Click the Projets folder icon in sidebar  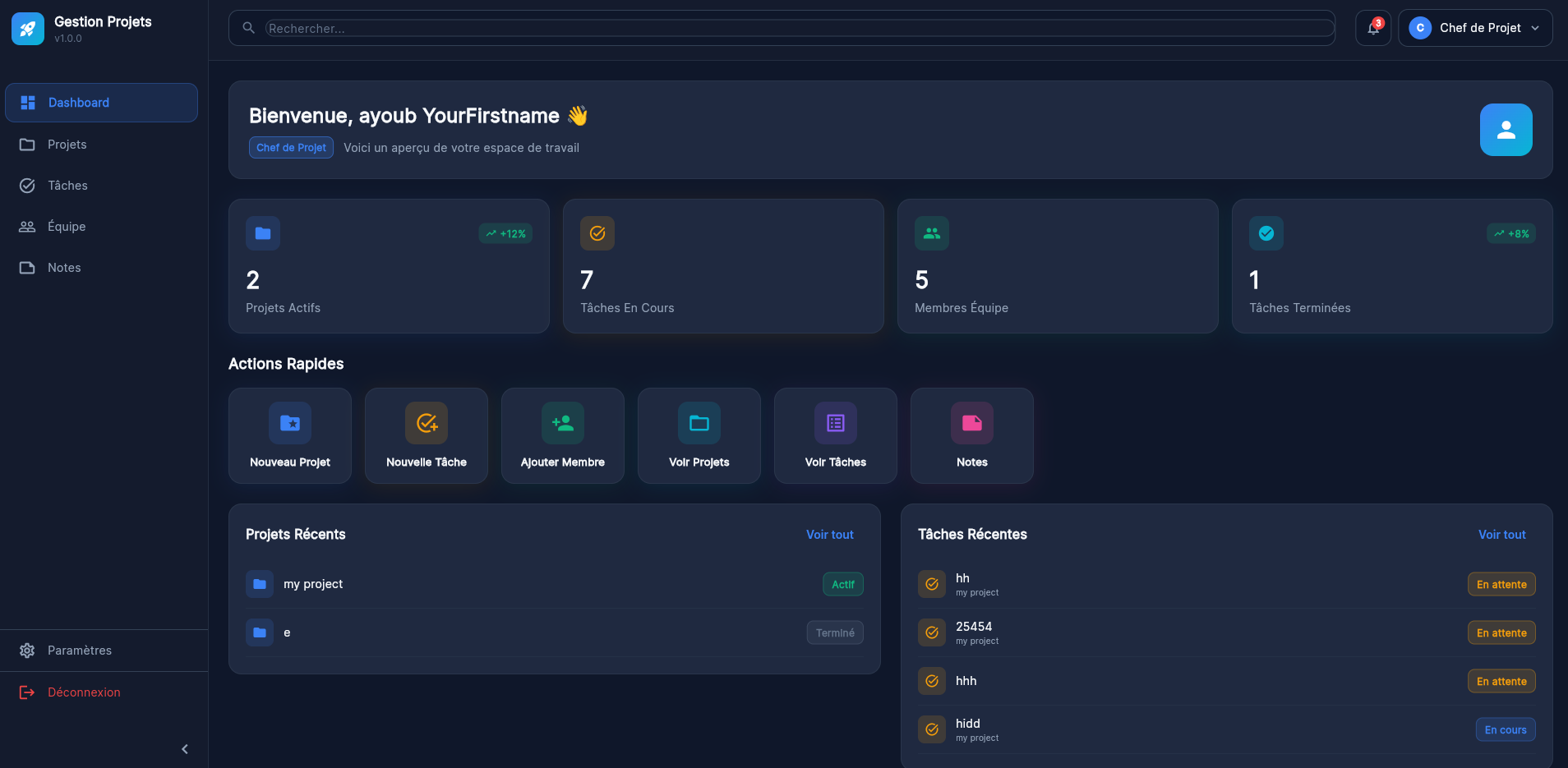[x=27, y=144]
